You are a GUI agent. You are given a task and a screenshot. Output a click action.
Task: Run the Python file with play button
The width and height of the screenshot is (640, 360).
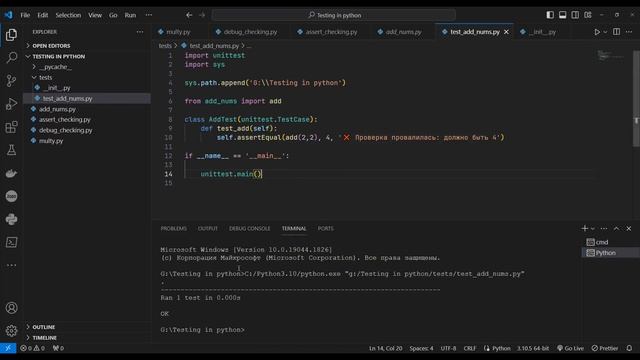point(597,32)
